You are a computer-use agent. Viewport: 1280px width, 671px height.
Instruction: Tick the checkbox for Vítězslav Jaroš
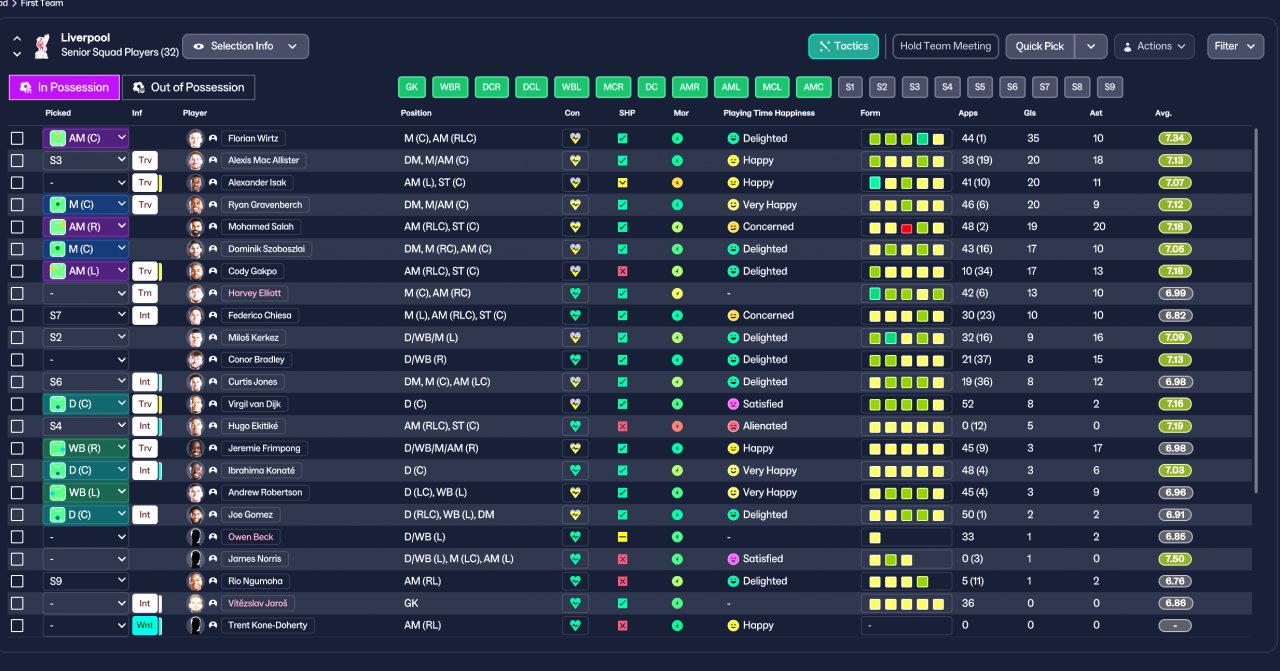tap(17, 604)
